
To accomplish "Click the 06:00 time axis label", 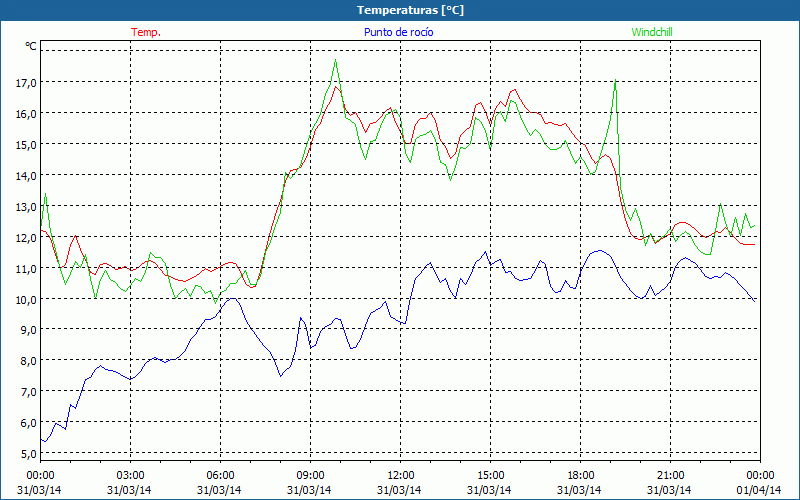I will 220,476.
